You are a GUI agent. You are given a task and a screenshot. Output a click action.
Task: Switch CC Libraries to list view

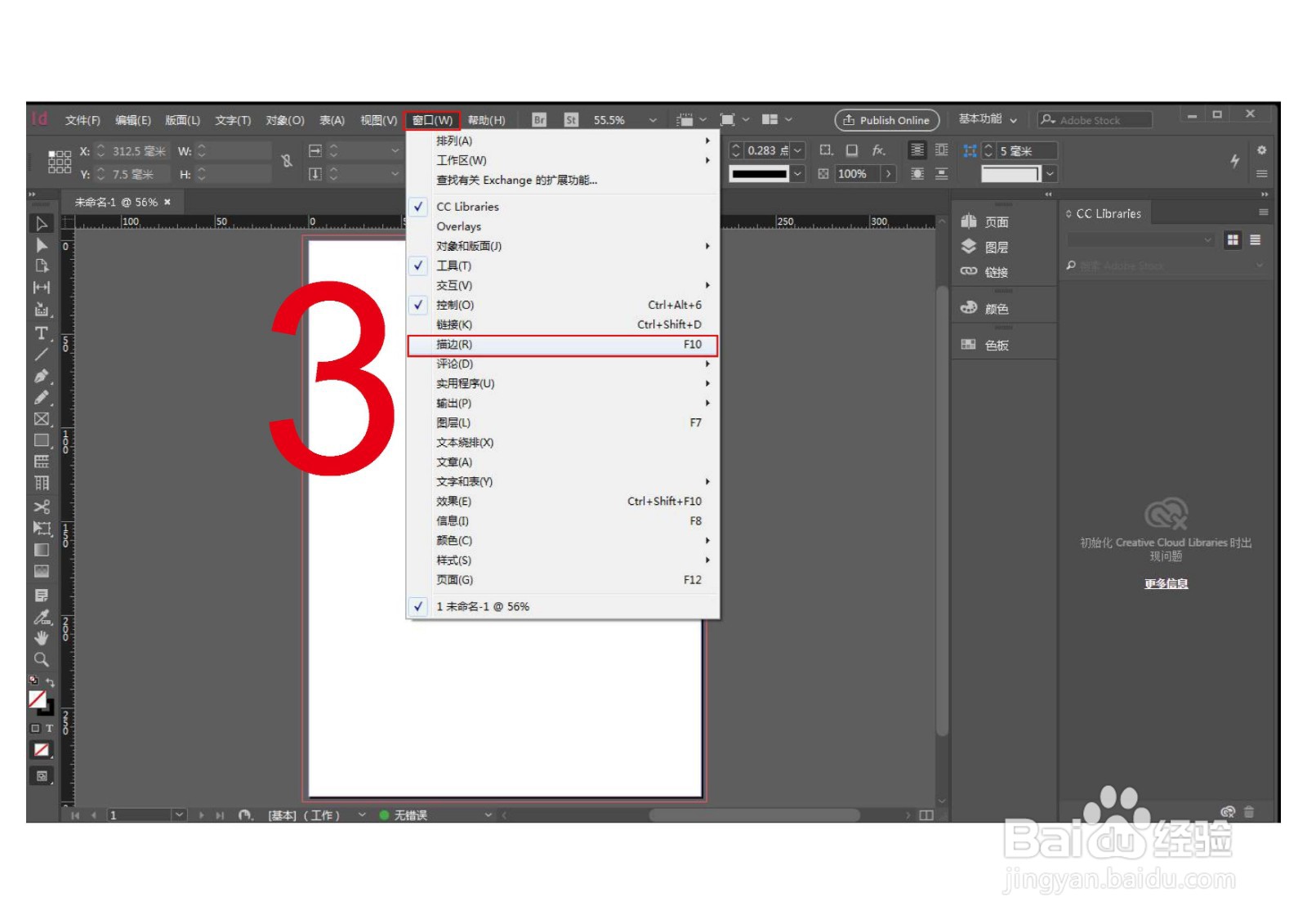point(1256,240)
